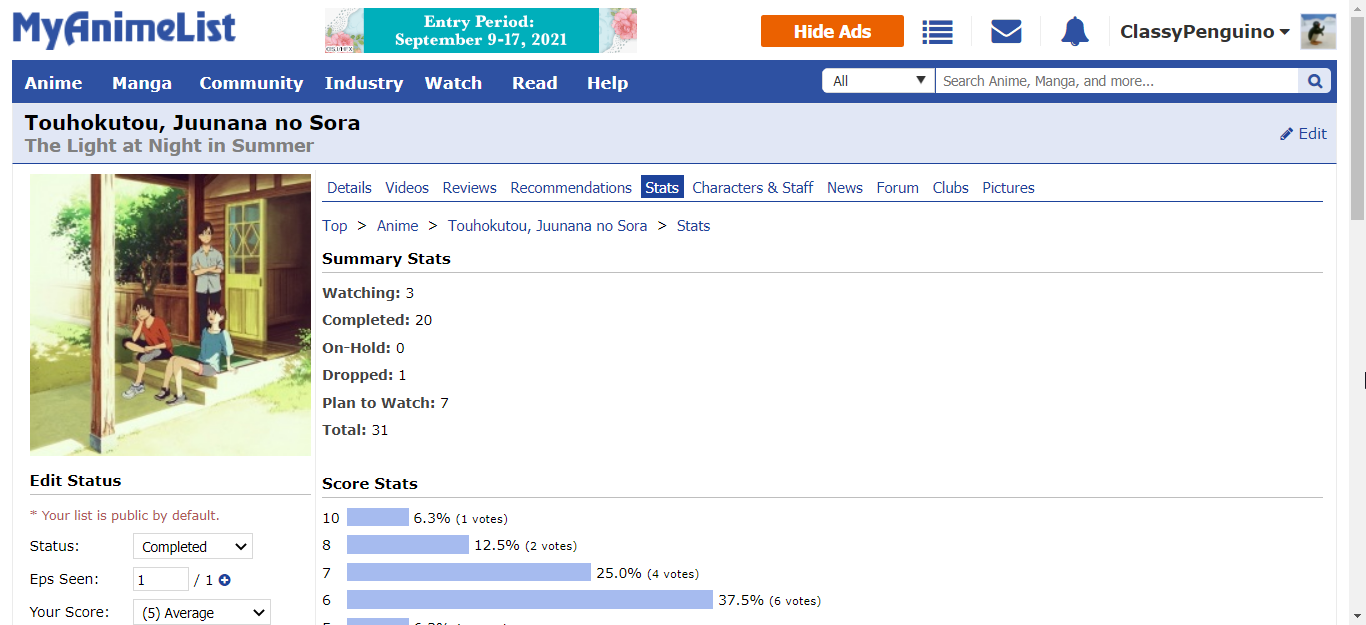This screenshot has width=1366, height=625.
Task: Click the 'Summary Stats' heading
Action: 386,259
